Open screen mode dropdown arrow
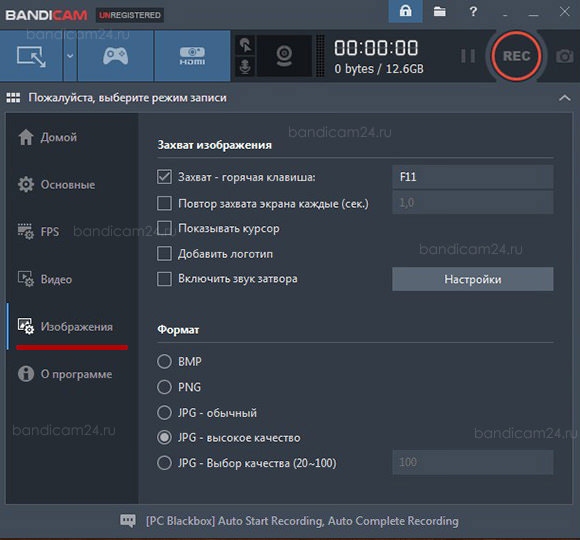580x540 pixels. pyautogui.click(x=70, y=56)
